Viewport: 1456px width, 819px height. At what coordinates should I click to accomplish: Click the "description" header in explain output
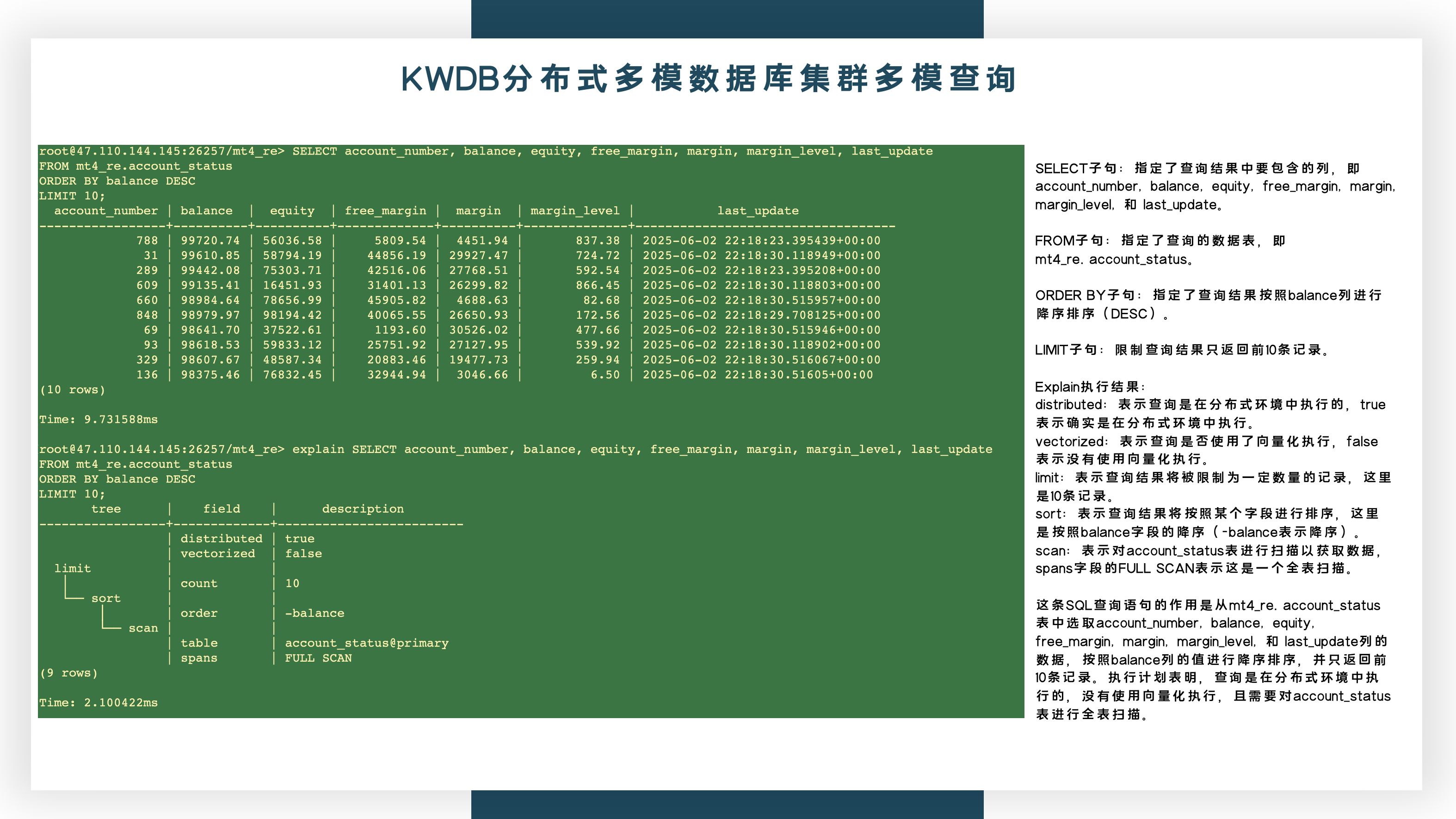tap(363, 509)
